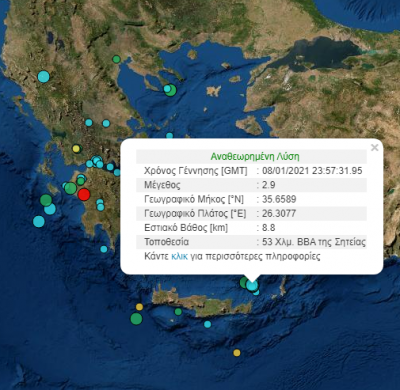Select the cyan marker south of Peloponnese
The width and height of the screenshot is (400, 390).
[x=104, y=249]
